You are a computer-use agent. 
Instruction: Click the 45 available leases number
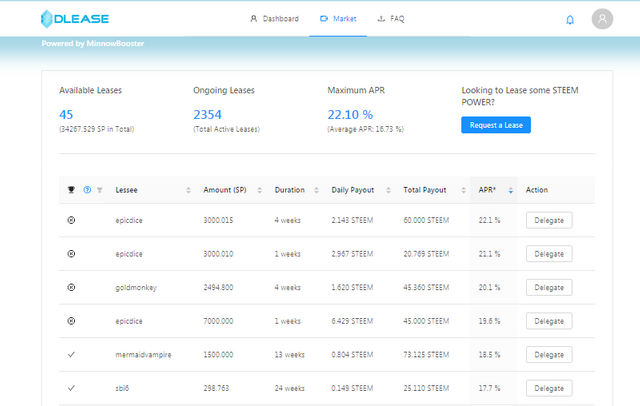click(66, 115)
